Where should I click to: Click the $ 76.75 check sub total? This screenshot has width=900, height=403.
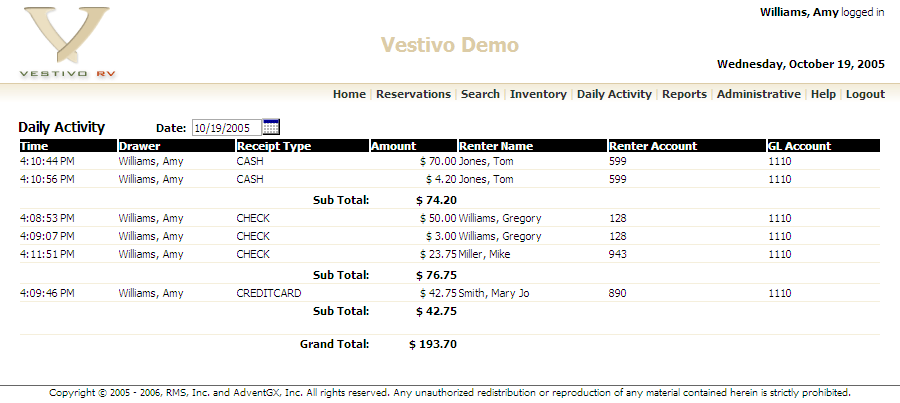point(437,275)
